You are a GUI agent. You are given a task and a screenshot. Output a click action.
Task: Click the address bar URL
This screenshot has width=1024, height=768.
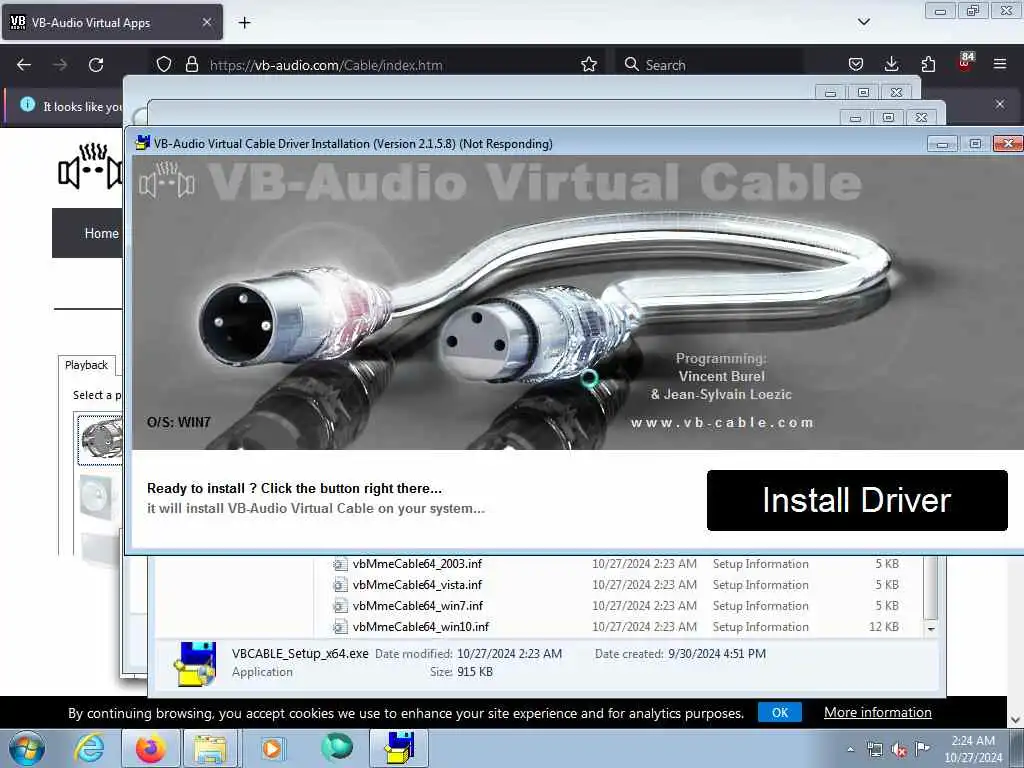coord(326,65)
